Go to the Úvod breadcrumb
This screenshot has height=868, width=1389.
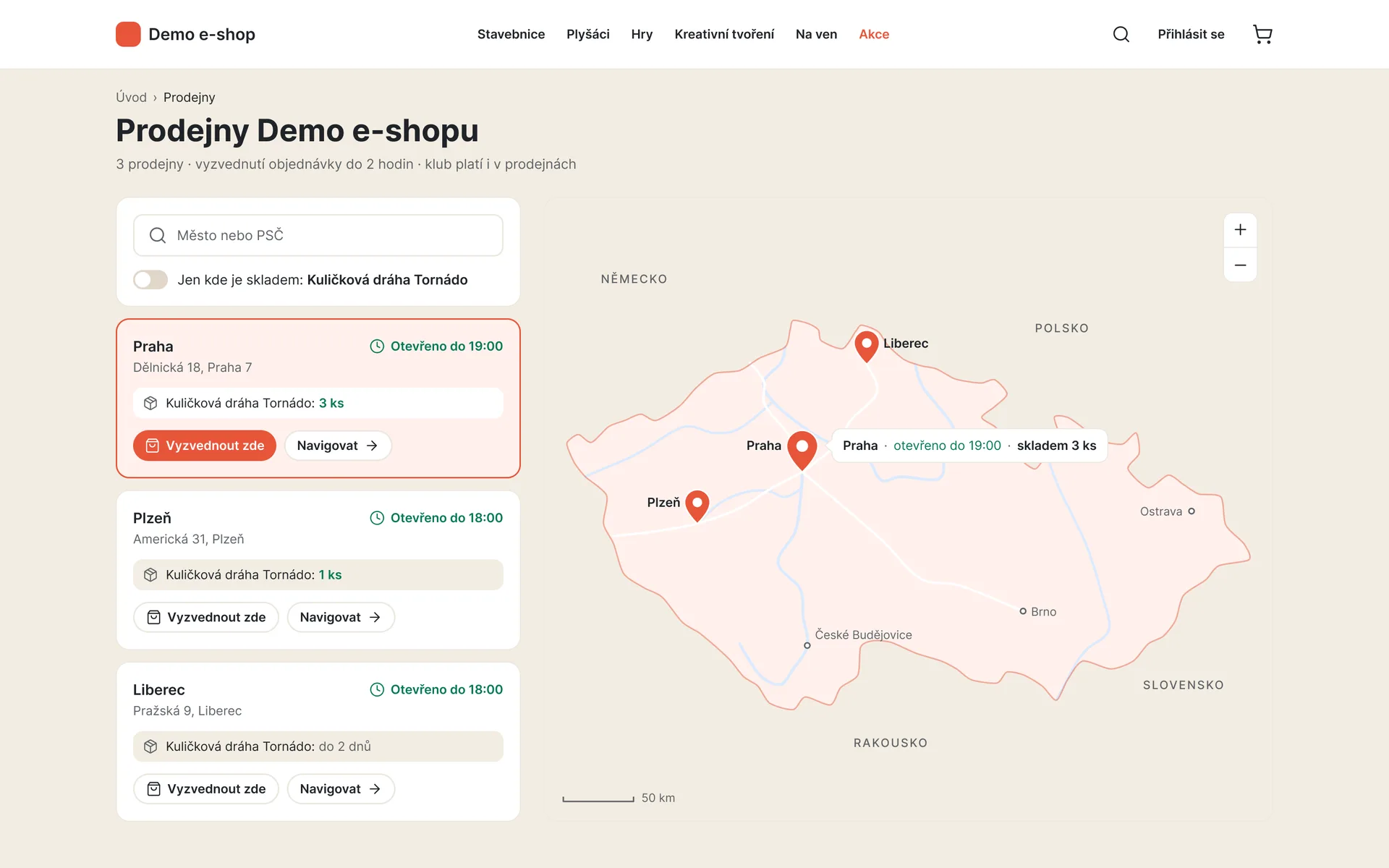click(x=131, y=98)
